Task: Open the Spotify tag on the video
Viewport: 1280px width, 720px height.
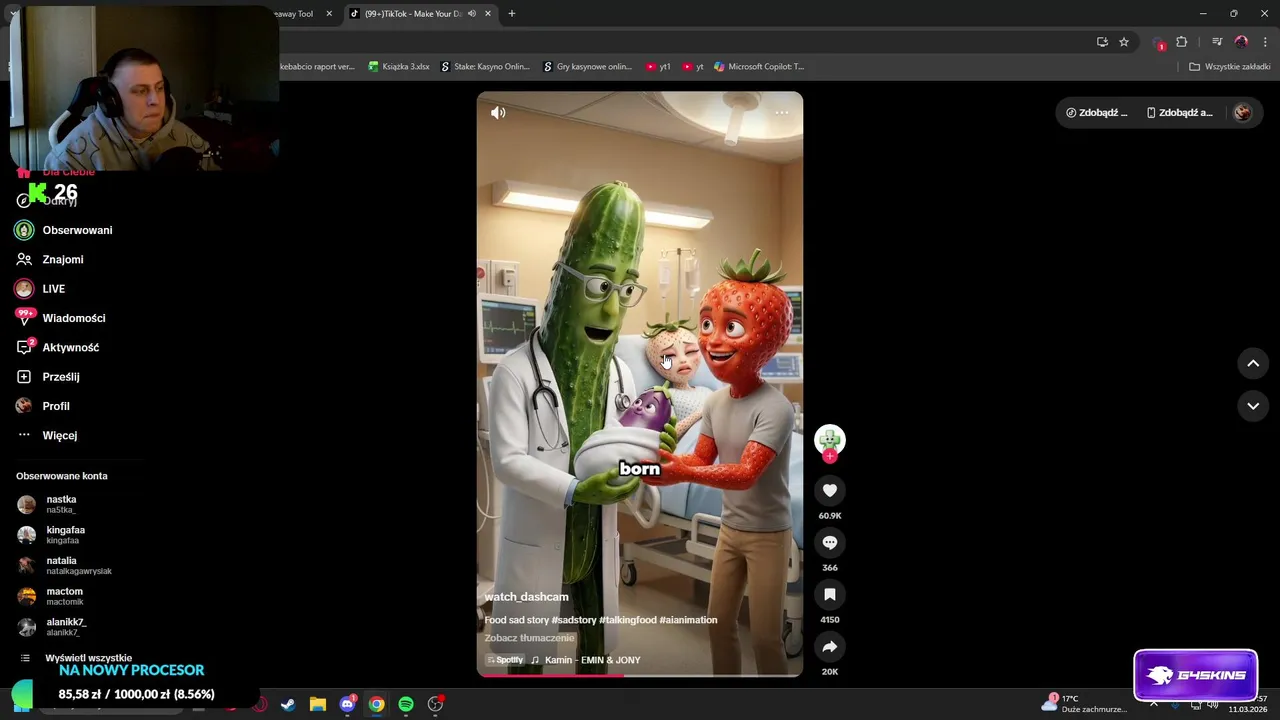Action: pyautogui.click(x=505, y=660)
